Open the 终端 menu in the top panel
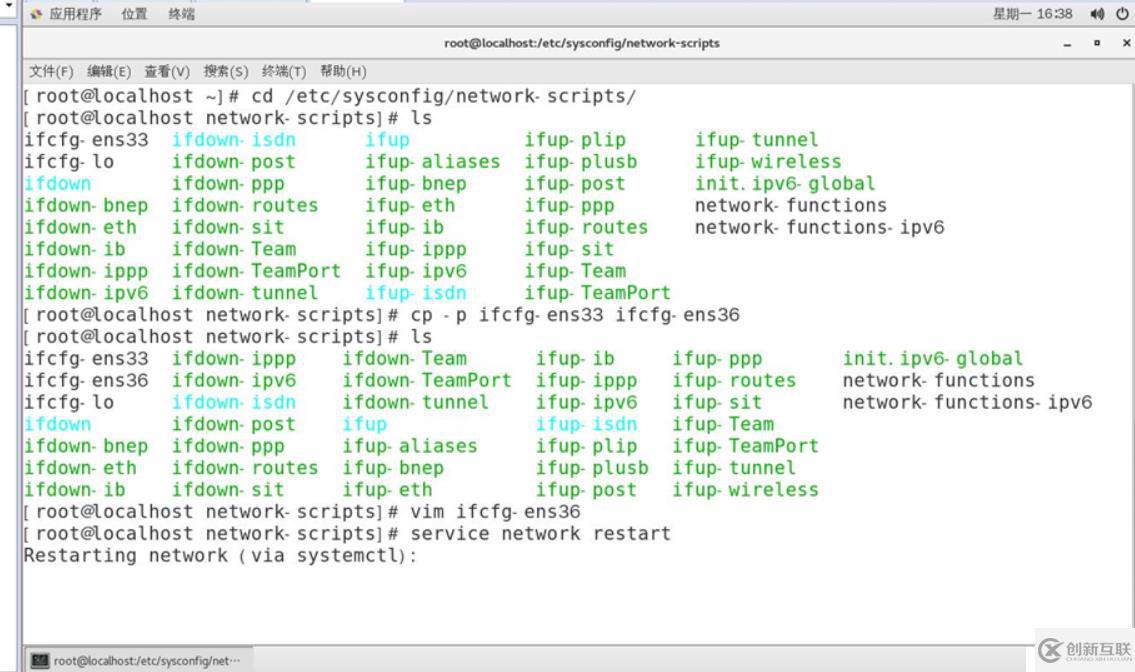Screen dimensions: 1135x672 pos(181,14)
